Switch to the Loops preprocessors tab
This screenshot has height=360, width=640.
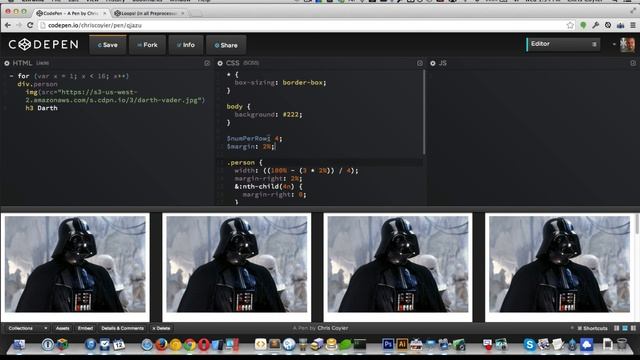148,13
